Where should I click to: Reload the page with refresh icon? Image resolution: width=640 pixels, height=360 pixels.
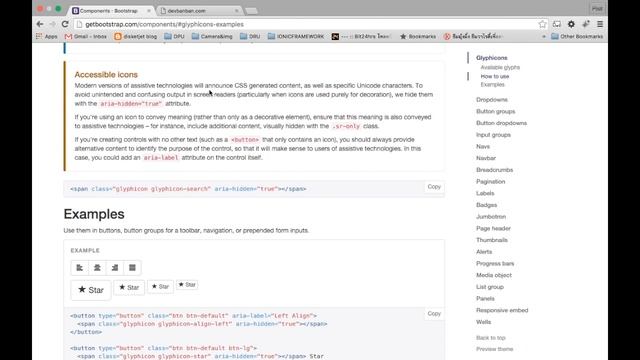[x=65, y=24]
